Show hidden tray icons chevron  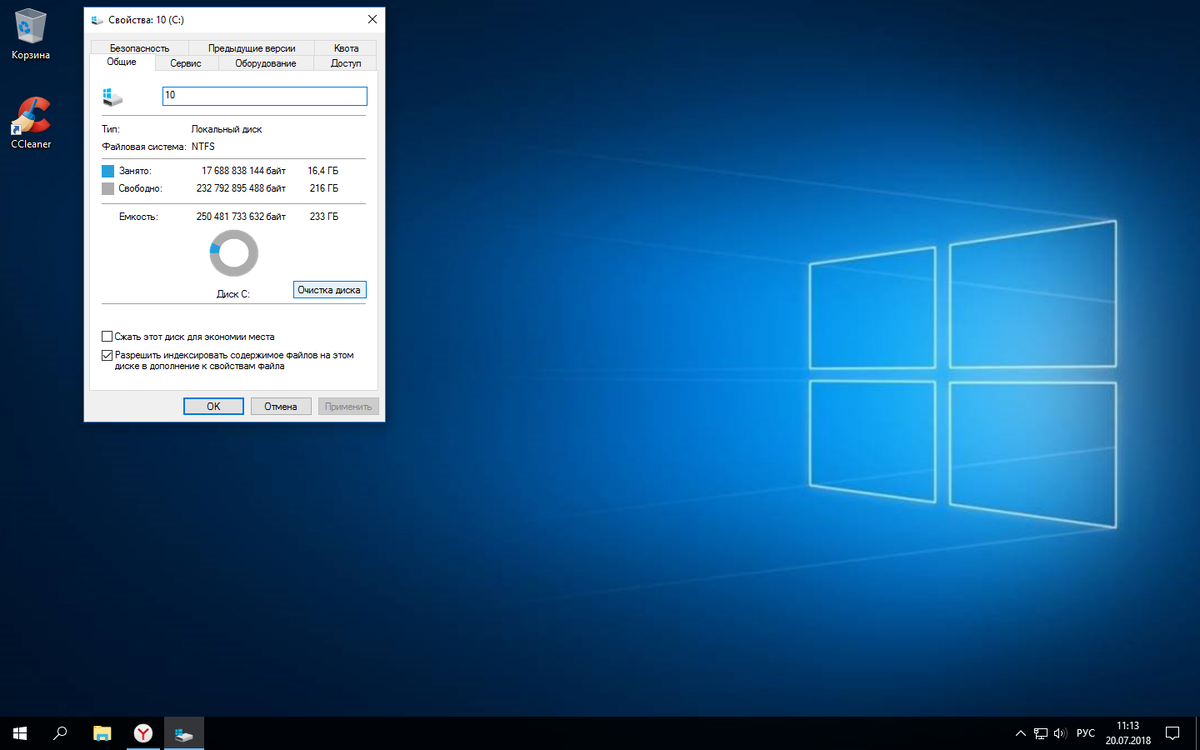1020,734
